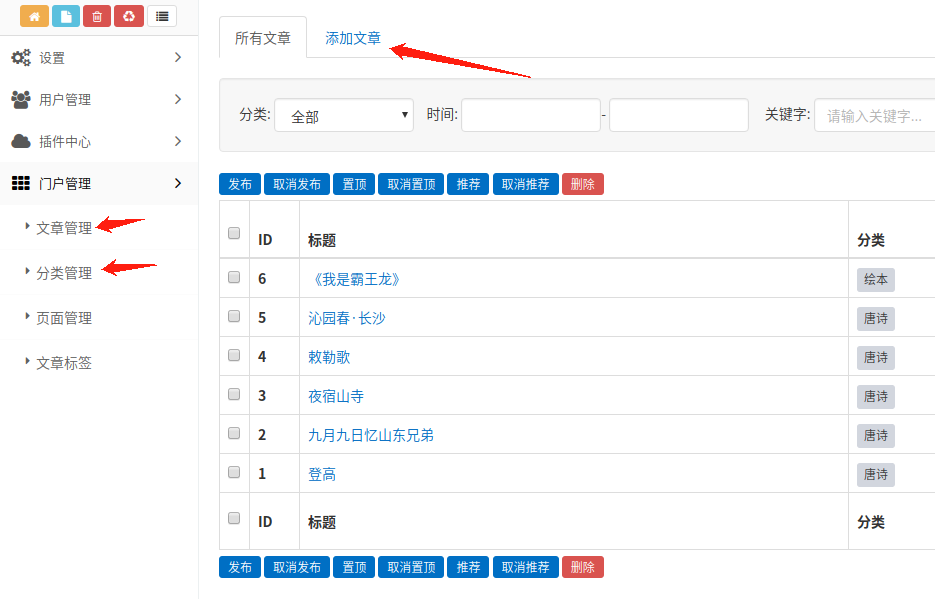The height and width of the screenshot is (599, 935).
Task: Toggle the select-all checkbox in table header
Action: [x=234, y=233]
